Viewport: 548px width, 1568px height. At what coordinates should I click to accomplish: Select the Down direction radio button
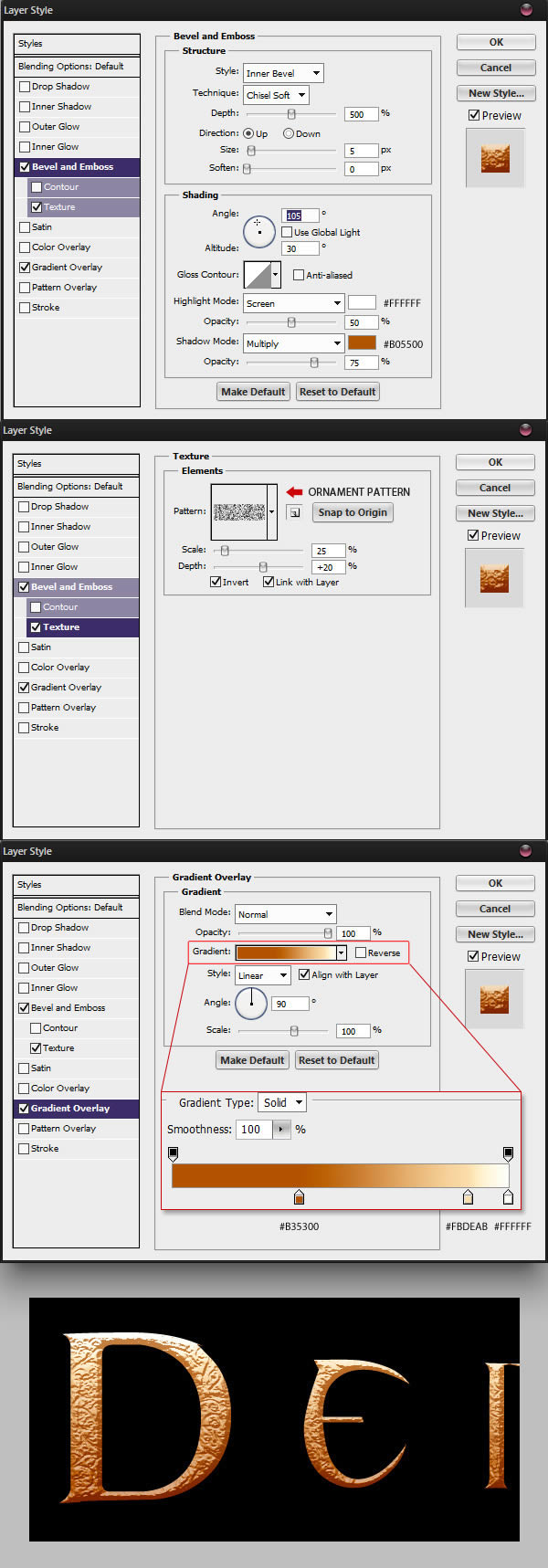[289, 133]
